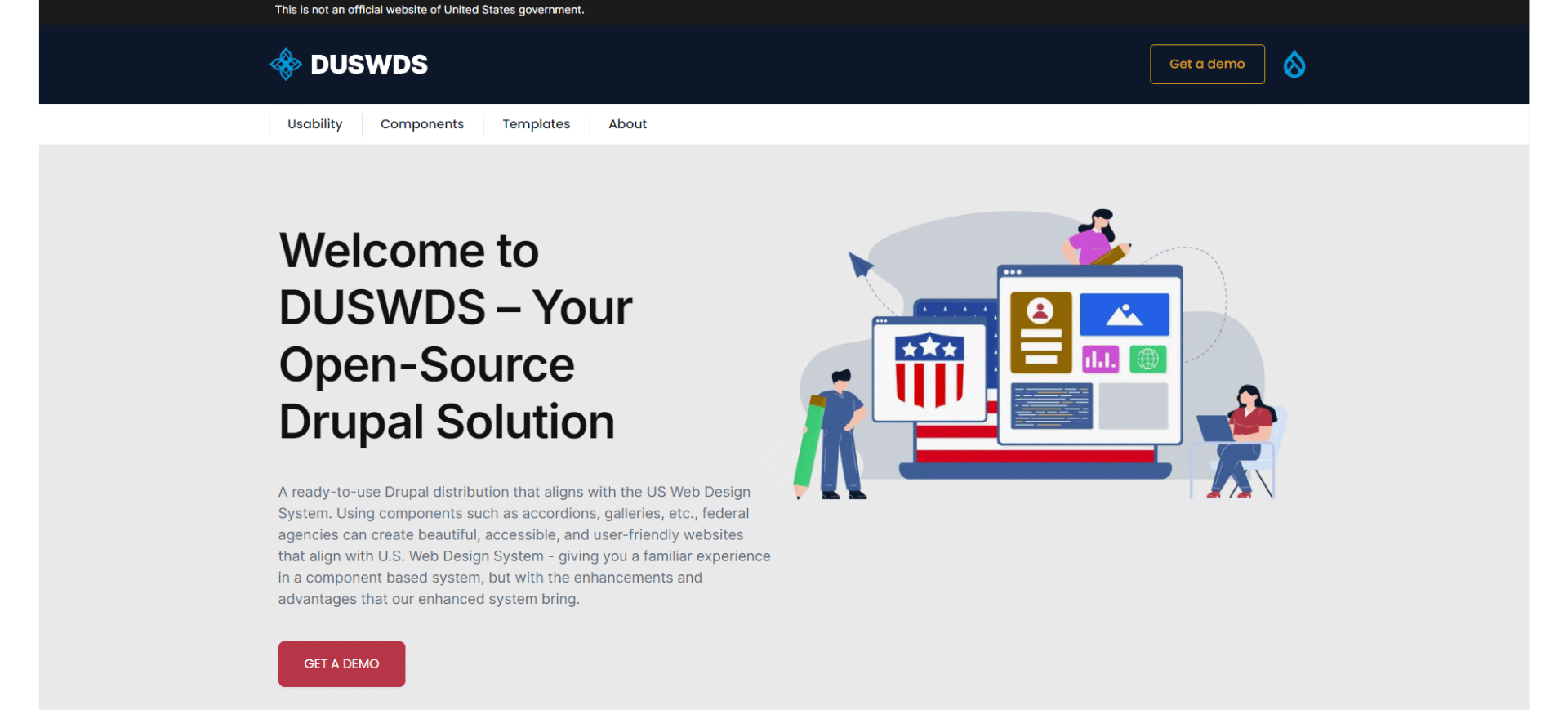Click the Welcome to DUSWDS heading
The height and width of the screenshot is (710, 1568).
tap(456, 336)
